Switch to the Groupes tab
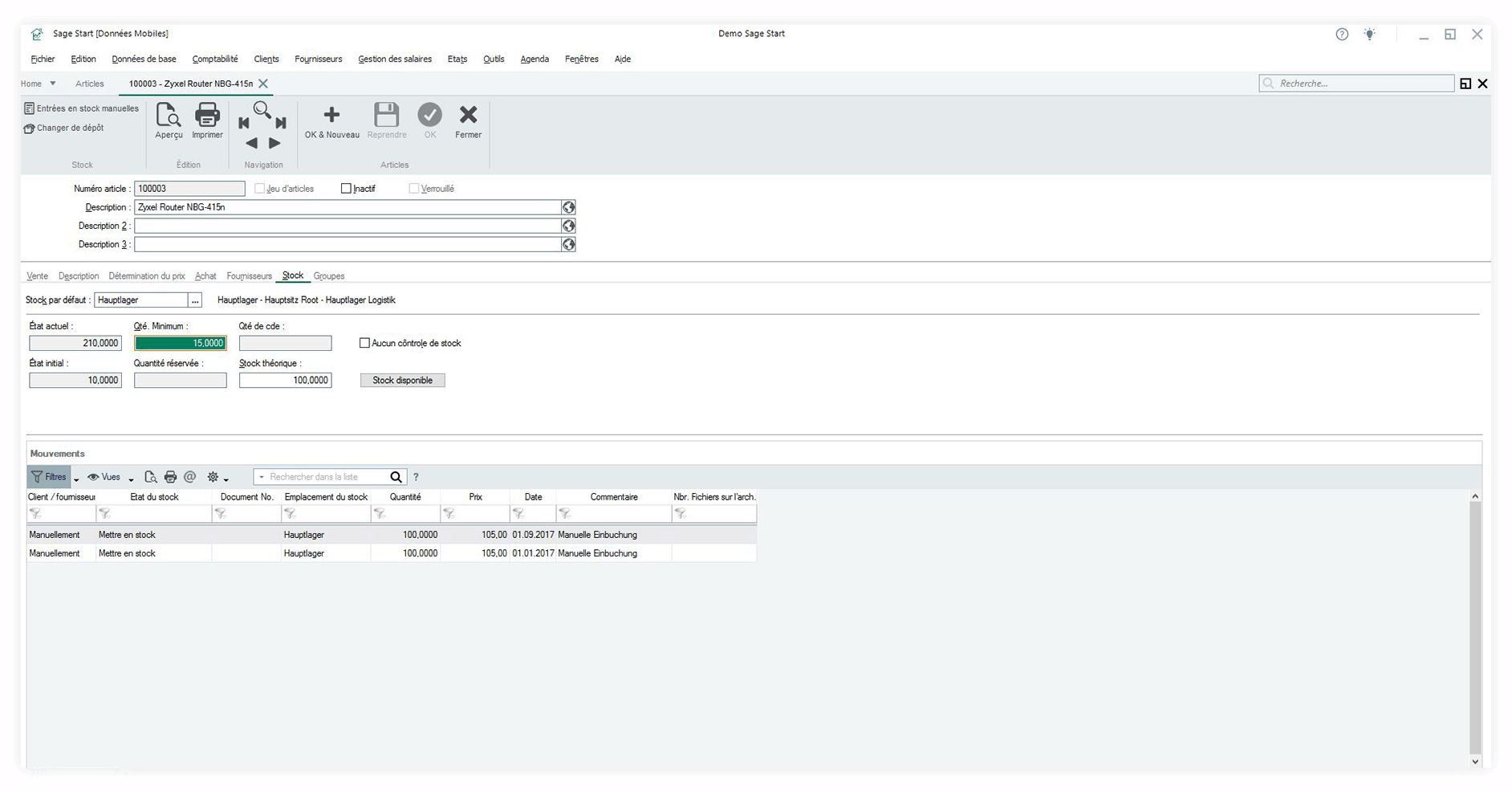 (329, 276)
